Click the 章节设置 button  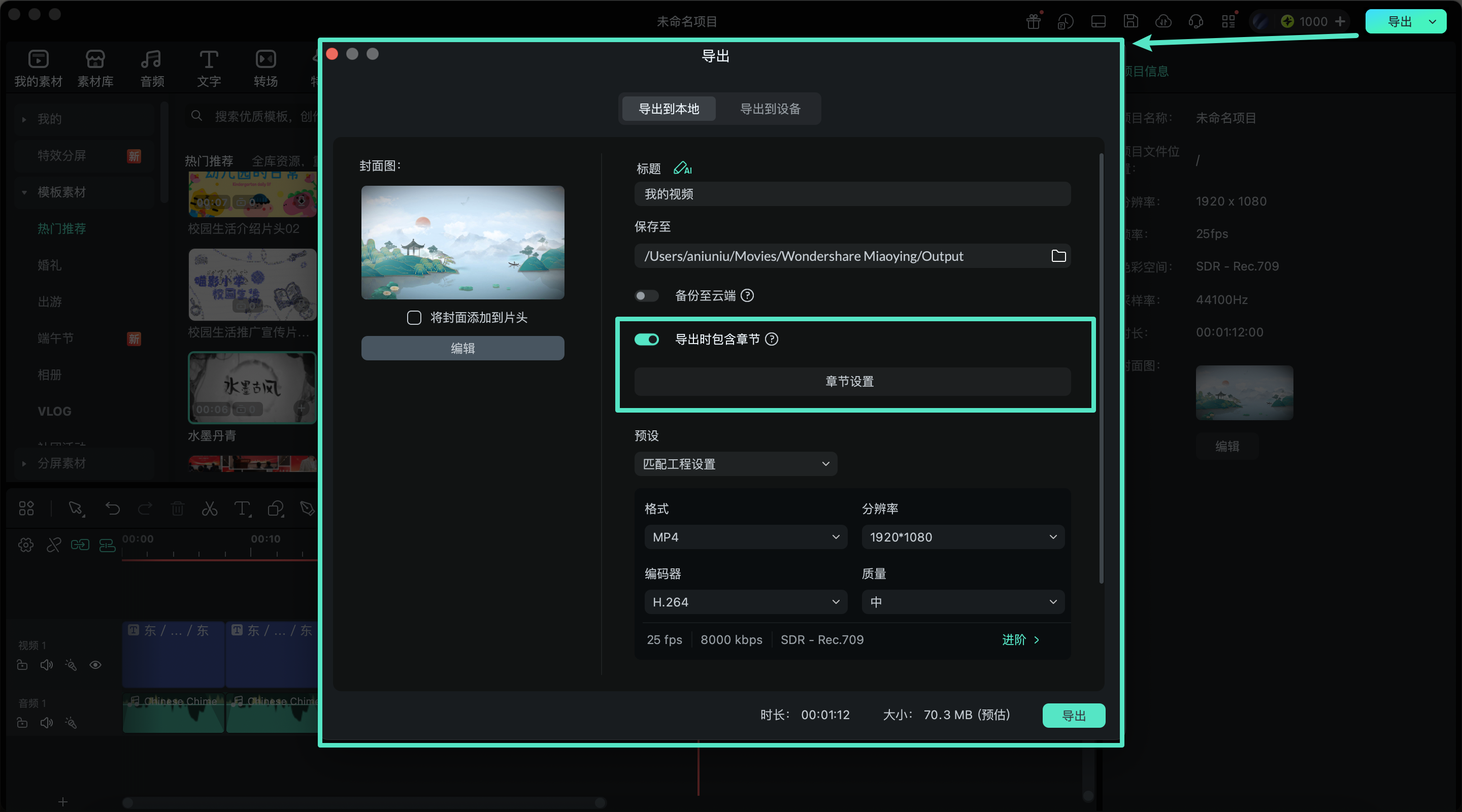coord(852,381)
